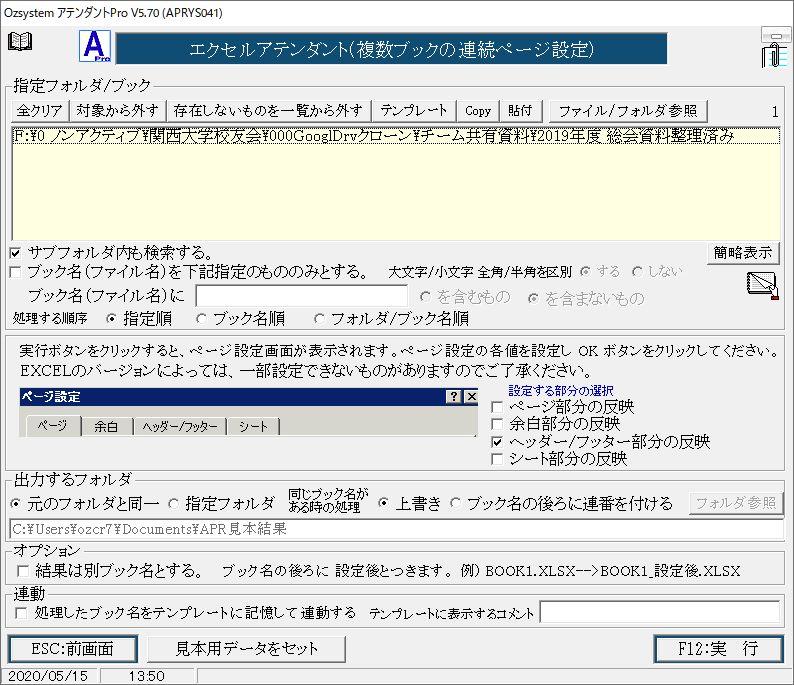Select ブック名の後ろに連番を付ける option
Image resolution: width=794 pixels, height=685 pixels.
[x=455, y=503]
